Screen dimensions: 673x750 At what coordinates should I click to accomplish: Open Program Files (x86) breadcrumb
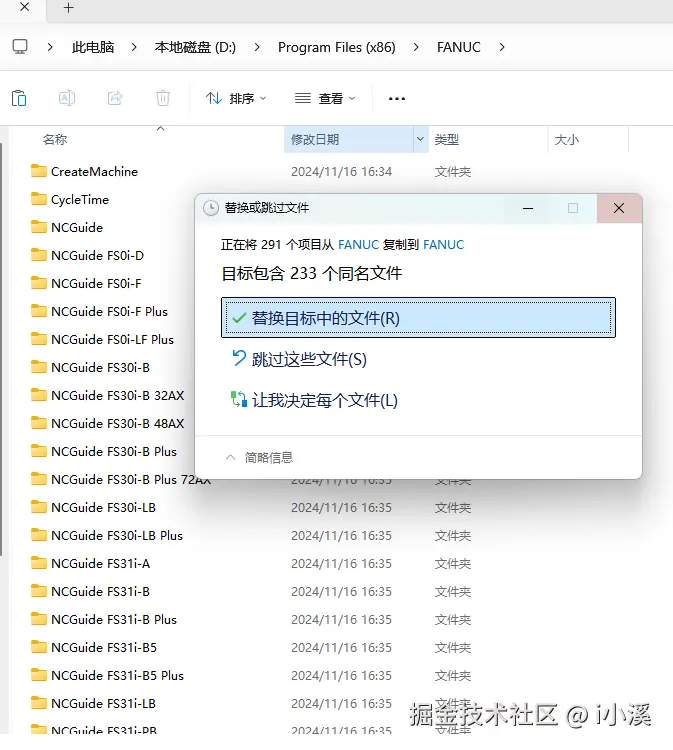pos(337,47)
